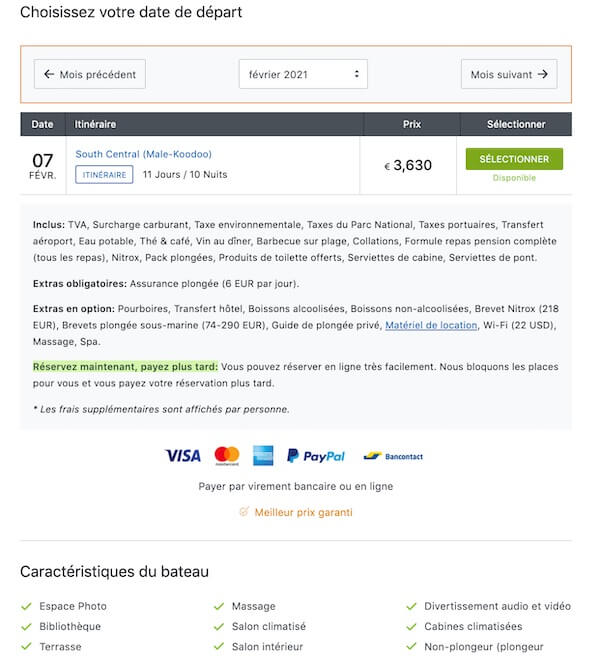600x660 pixels.
Task: Click the Espace Photo checkmark icon
Action: click(x=26, y=606)
